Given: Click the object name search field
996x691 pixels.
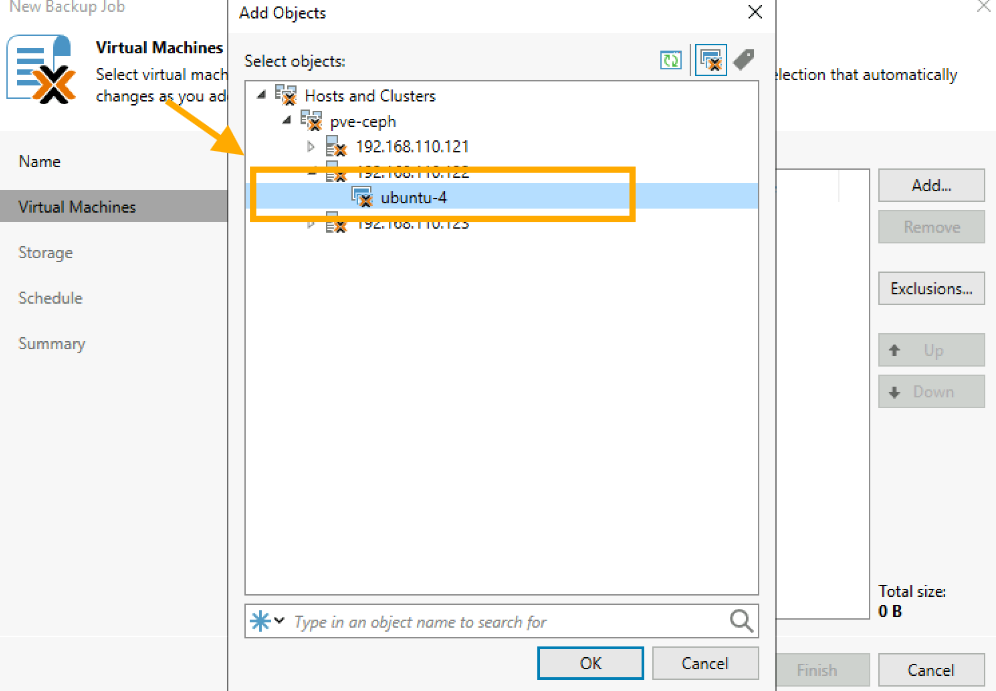Looking at the screenshot, I should click(505, 622).
